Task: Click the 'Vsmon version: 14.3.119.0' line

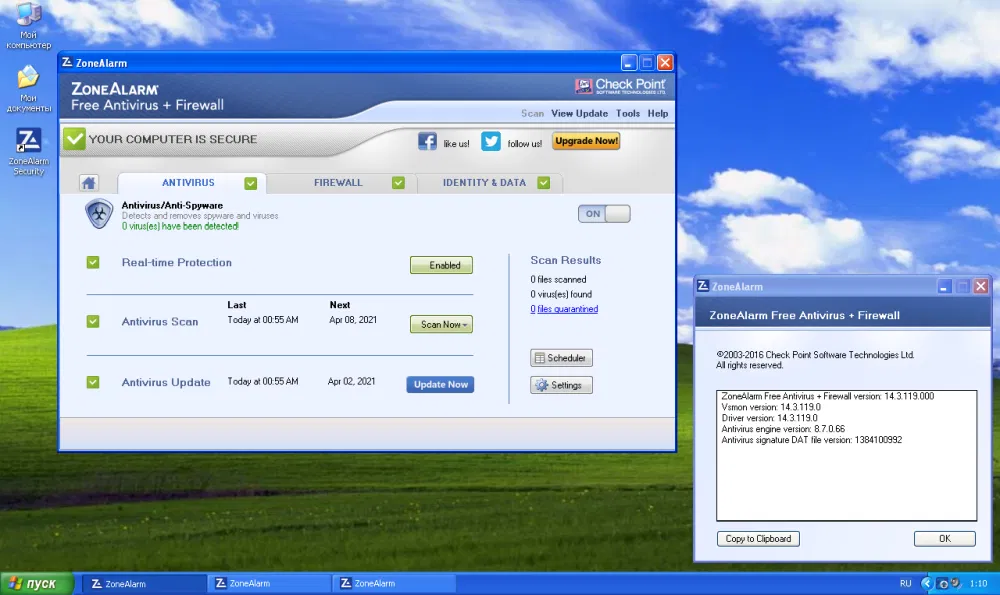Action: (x=770, y=407)
